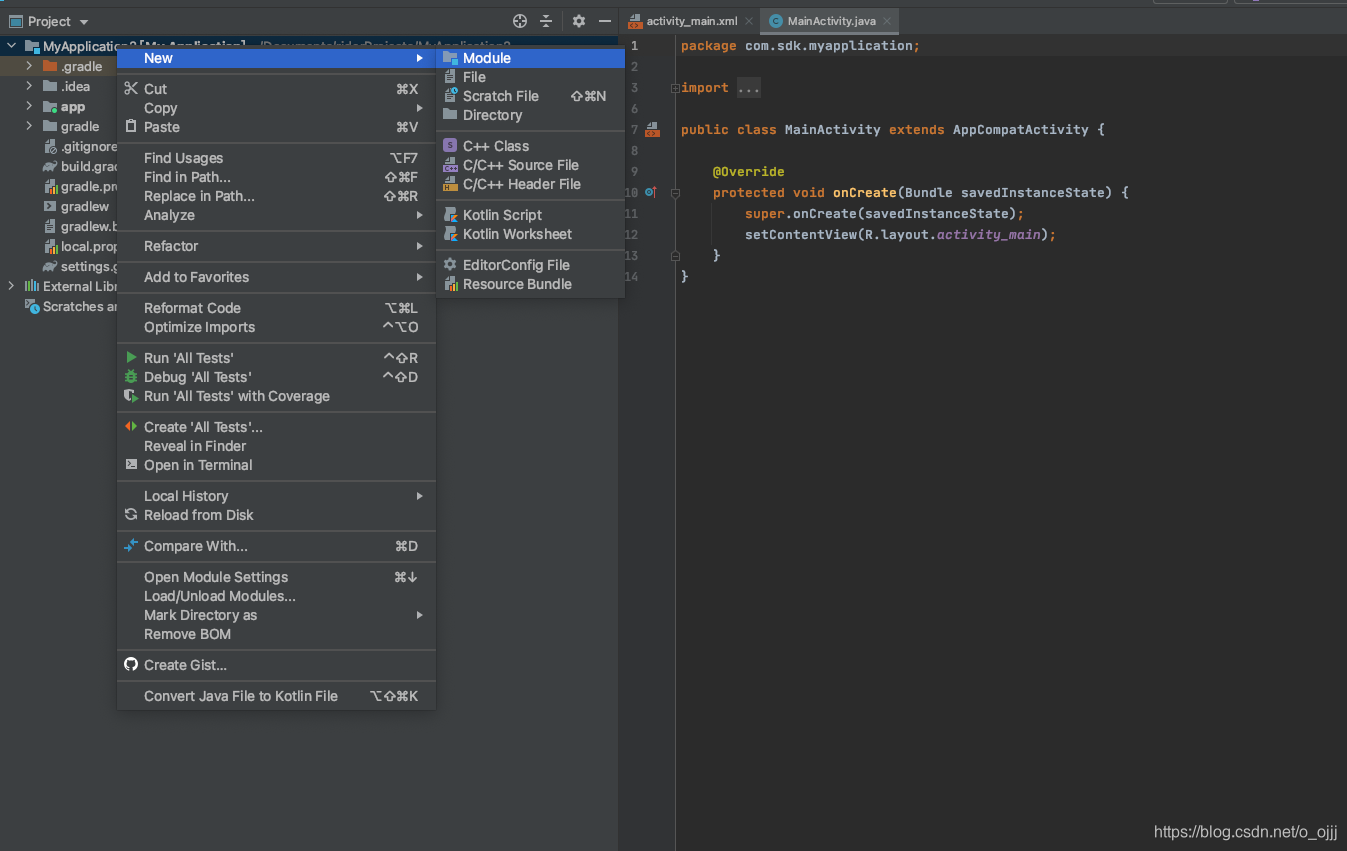The image size is (1347, 851).
Task: Choose Find in Path...
Action: 276,177
